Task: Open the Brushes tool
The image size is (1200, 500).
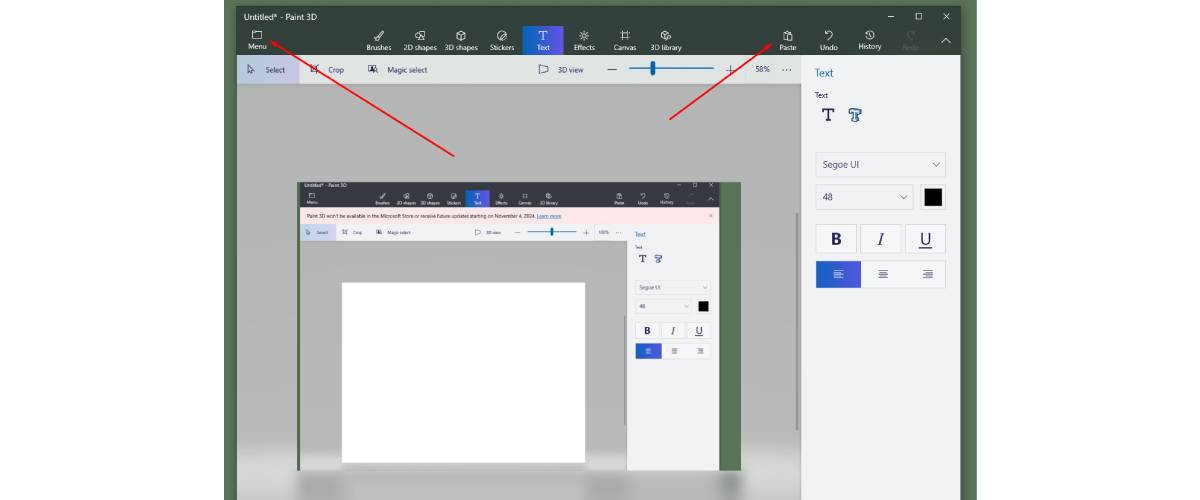Action: (x=379, y=40)
